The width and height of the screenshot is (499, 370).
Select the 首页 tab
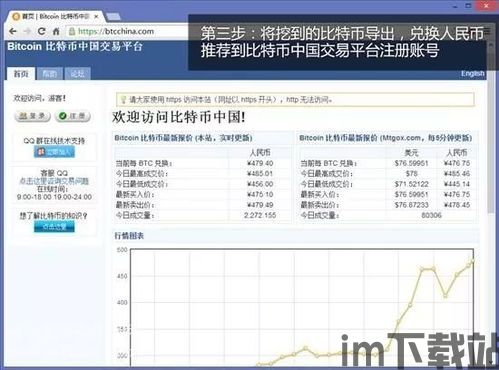coord(21,74)
